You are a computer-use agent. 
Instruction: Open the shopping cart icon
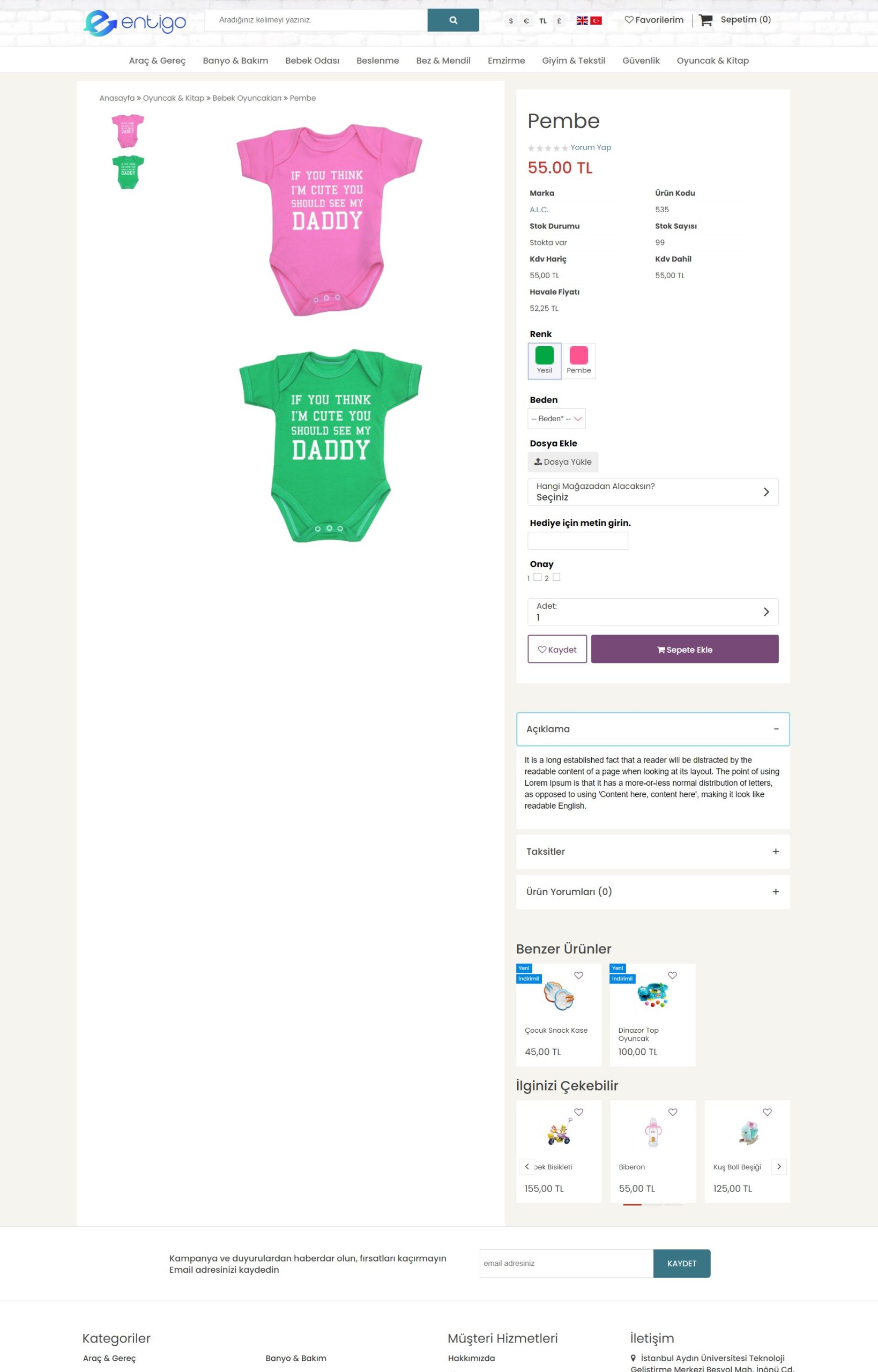[x=705, y=20]
